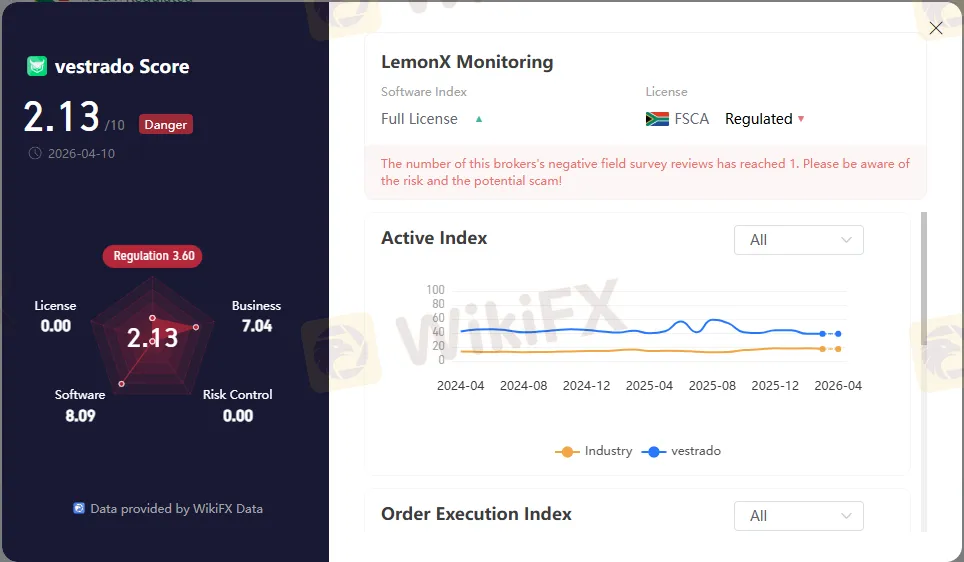Expand the Regulated license status arrow
The width and height of the screenshot is (964, 562).
pos(801,119)
